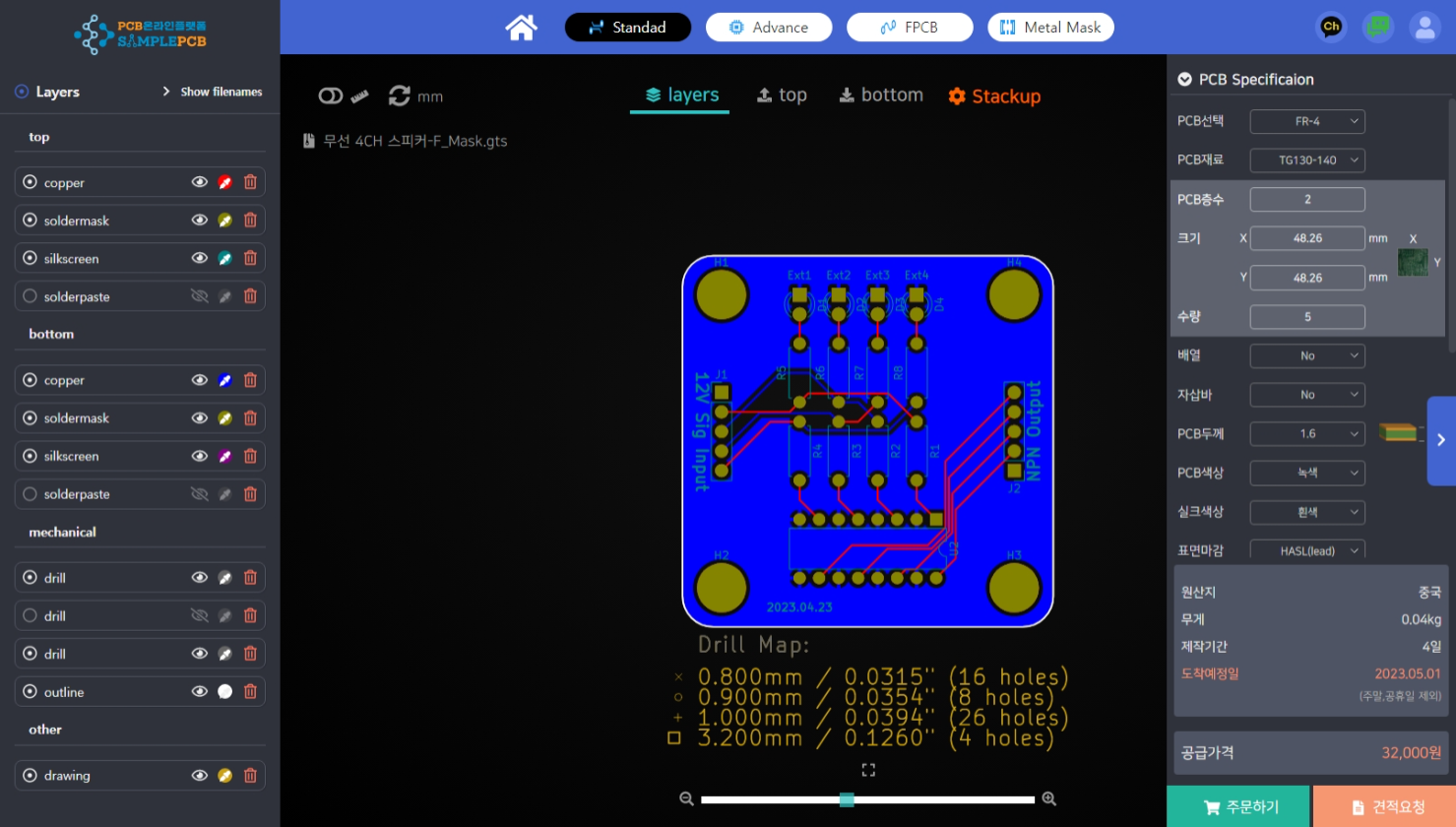Image resolution: width=1456 pixels, height=827 pixels.
Task: Delete the top soldermask layer
Action: tap(250, 221)
